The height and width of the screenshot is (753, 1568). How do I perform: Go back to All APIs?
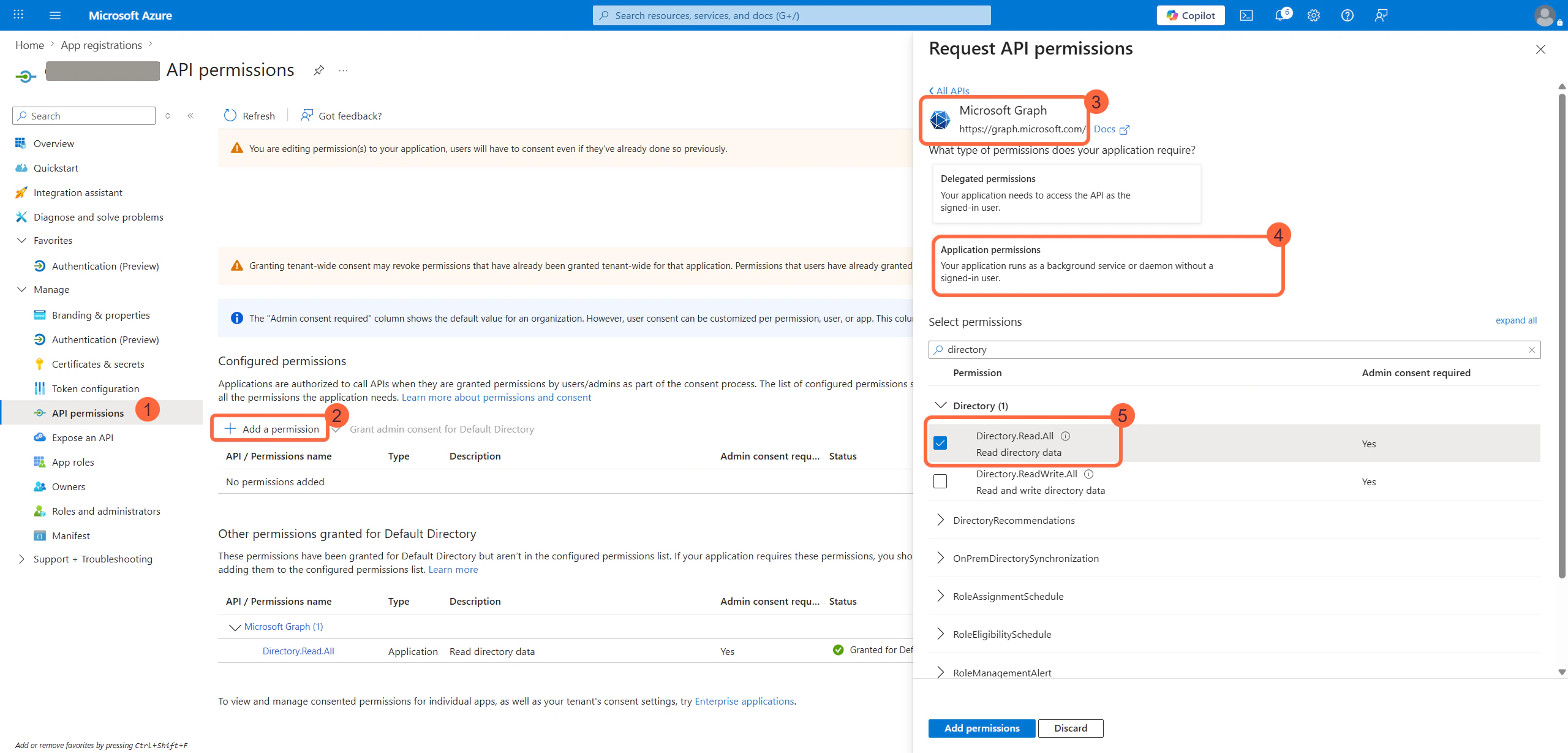click(949, 91)
